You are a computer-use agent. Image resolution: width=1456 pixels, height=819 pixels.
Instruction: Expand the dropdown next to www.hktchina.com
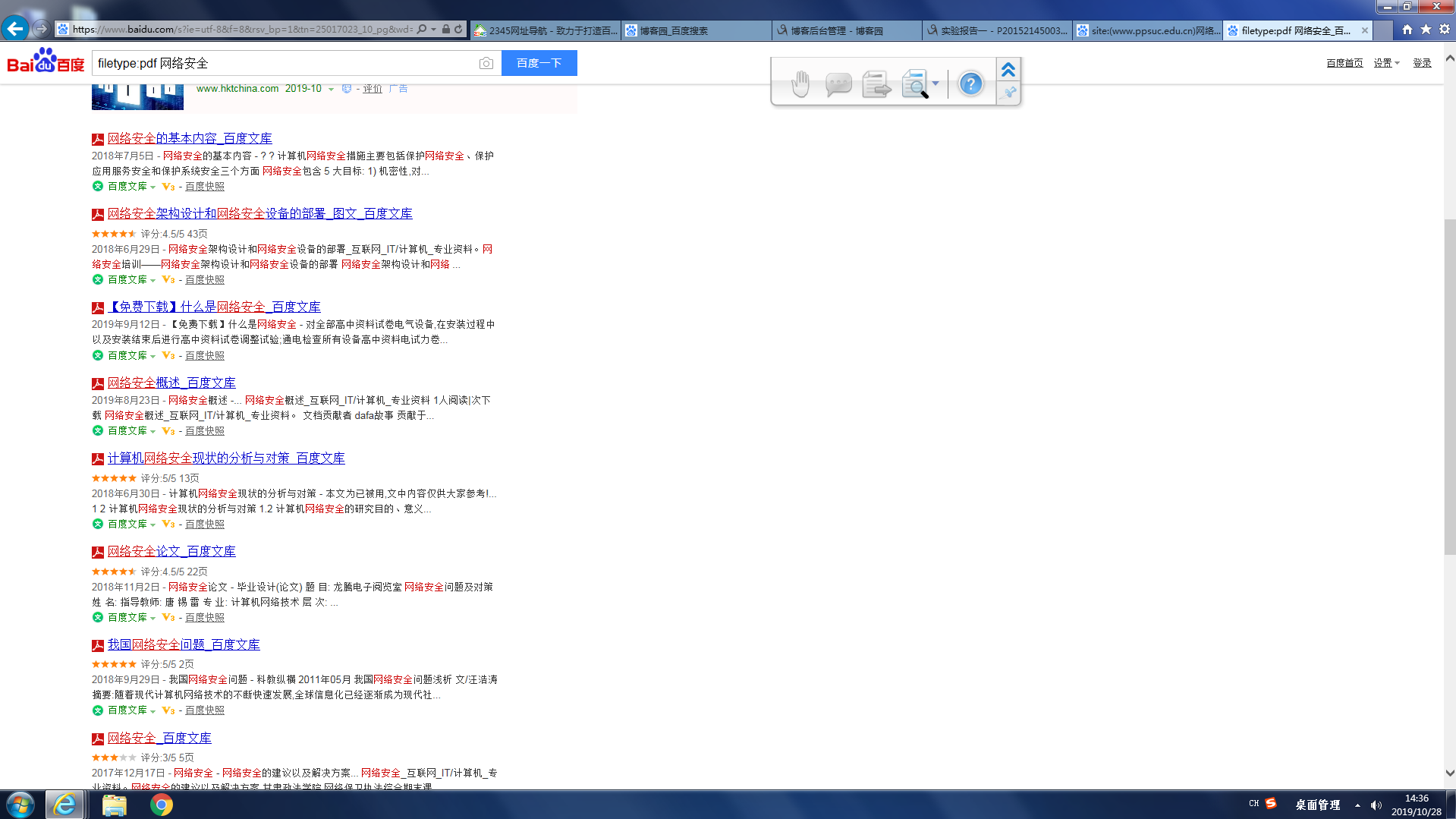pos(331,90)
